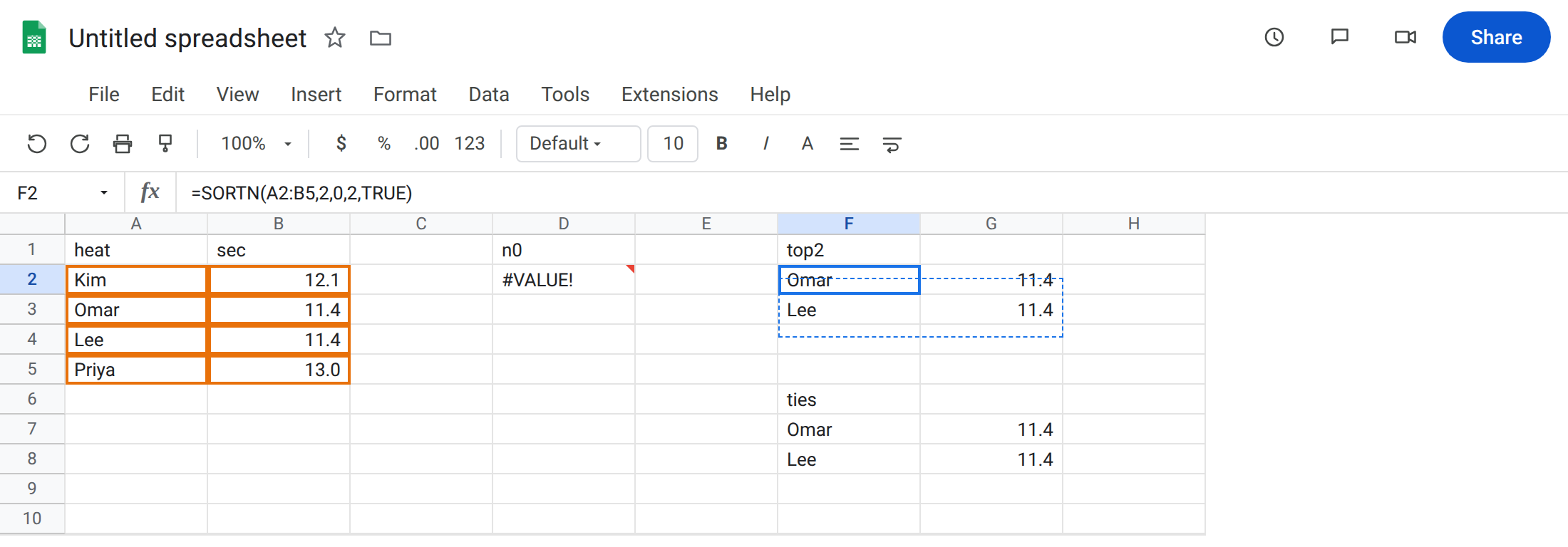
Task: Open the move to folder icon
Action: [x=381, y=38]
